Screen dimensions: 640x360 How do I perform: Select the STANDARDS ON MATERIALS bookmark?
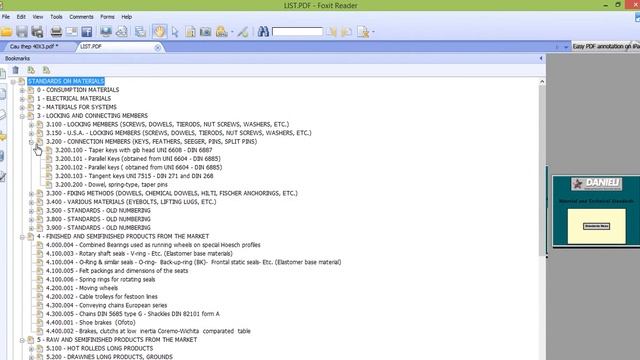pos(66,81)
